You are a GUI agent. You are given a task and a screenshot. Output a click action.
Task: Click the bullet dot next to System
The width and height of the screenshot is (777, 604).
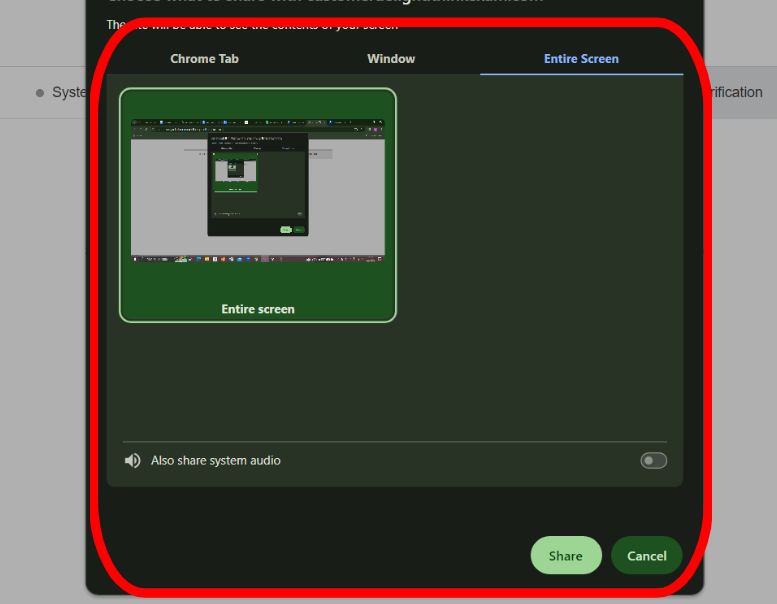tap(40, 93)
